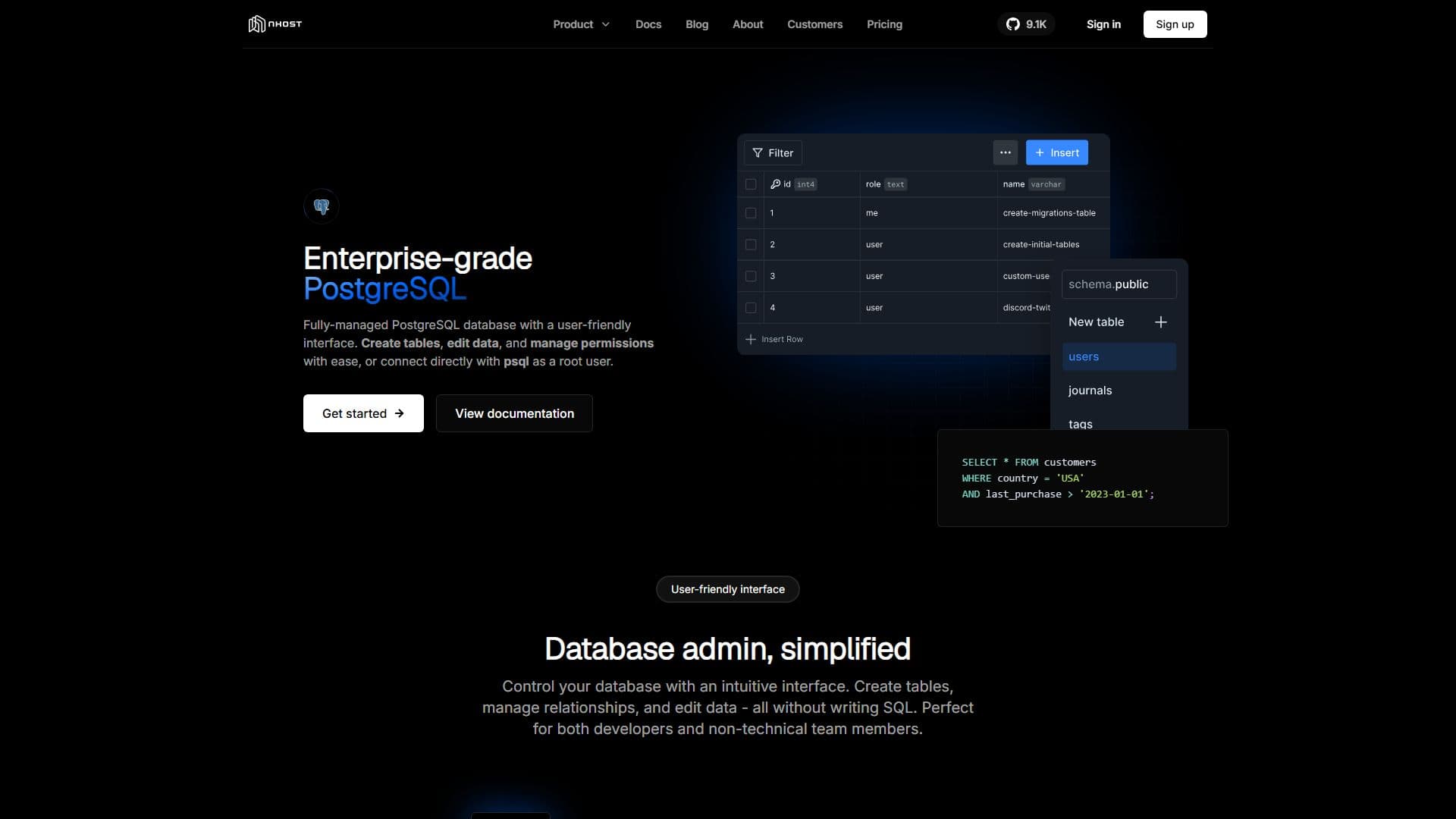The image size is (1456, 819).
Task: Click the schema.public field
Action: point(1119,284)
